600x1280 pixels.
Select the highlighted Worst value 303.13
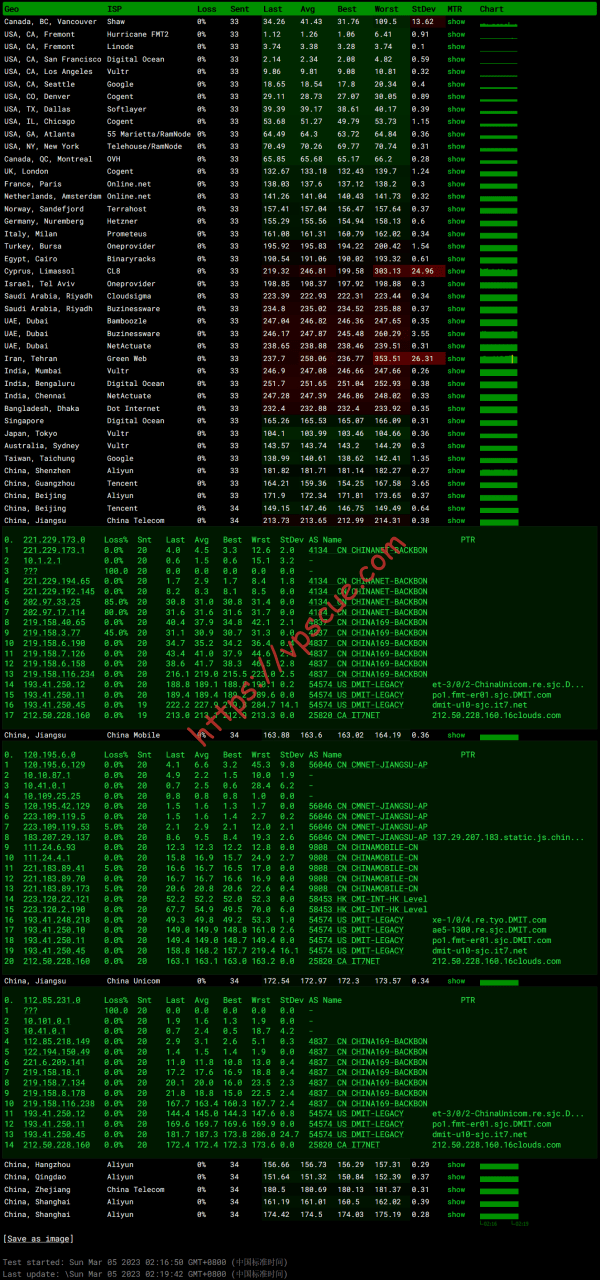pyautogui.click(x=388, y=271)
